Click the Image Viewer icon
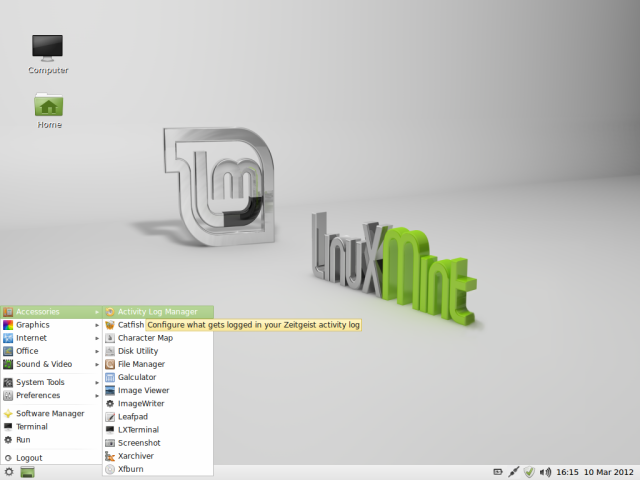 (110, 391)
